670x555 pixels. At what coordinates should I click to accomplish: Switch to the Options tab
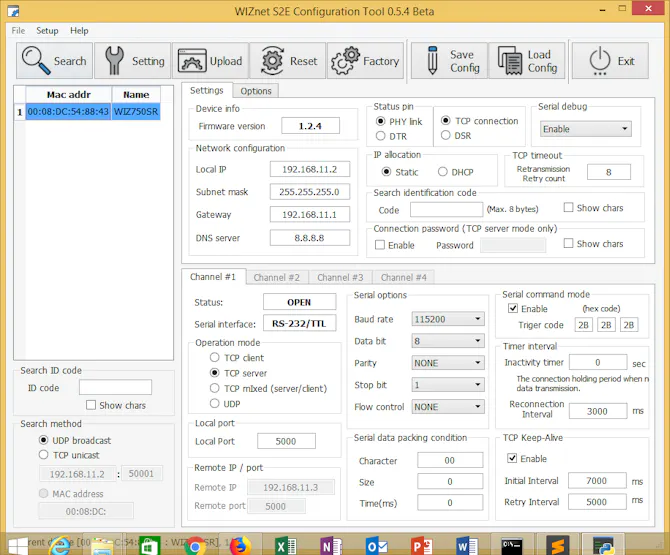[256, 91]
